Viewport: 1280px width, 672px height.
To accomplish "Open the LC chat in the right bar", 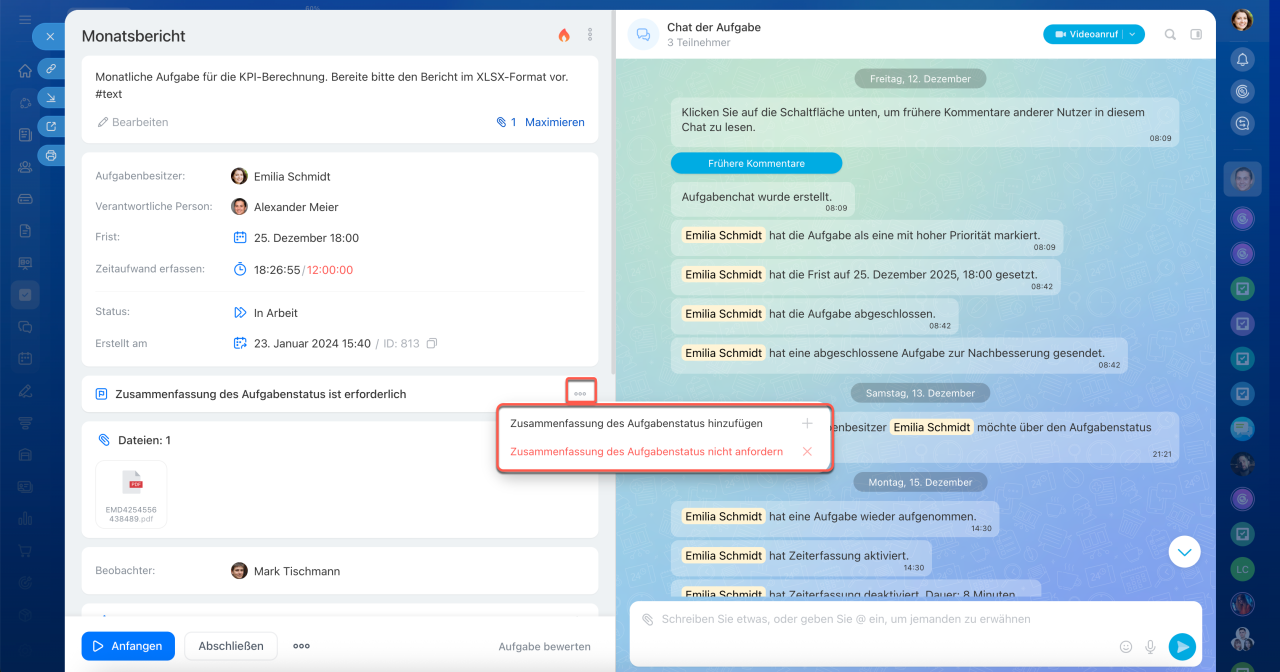I will [x=1242, y=568].
